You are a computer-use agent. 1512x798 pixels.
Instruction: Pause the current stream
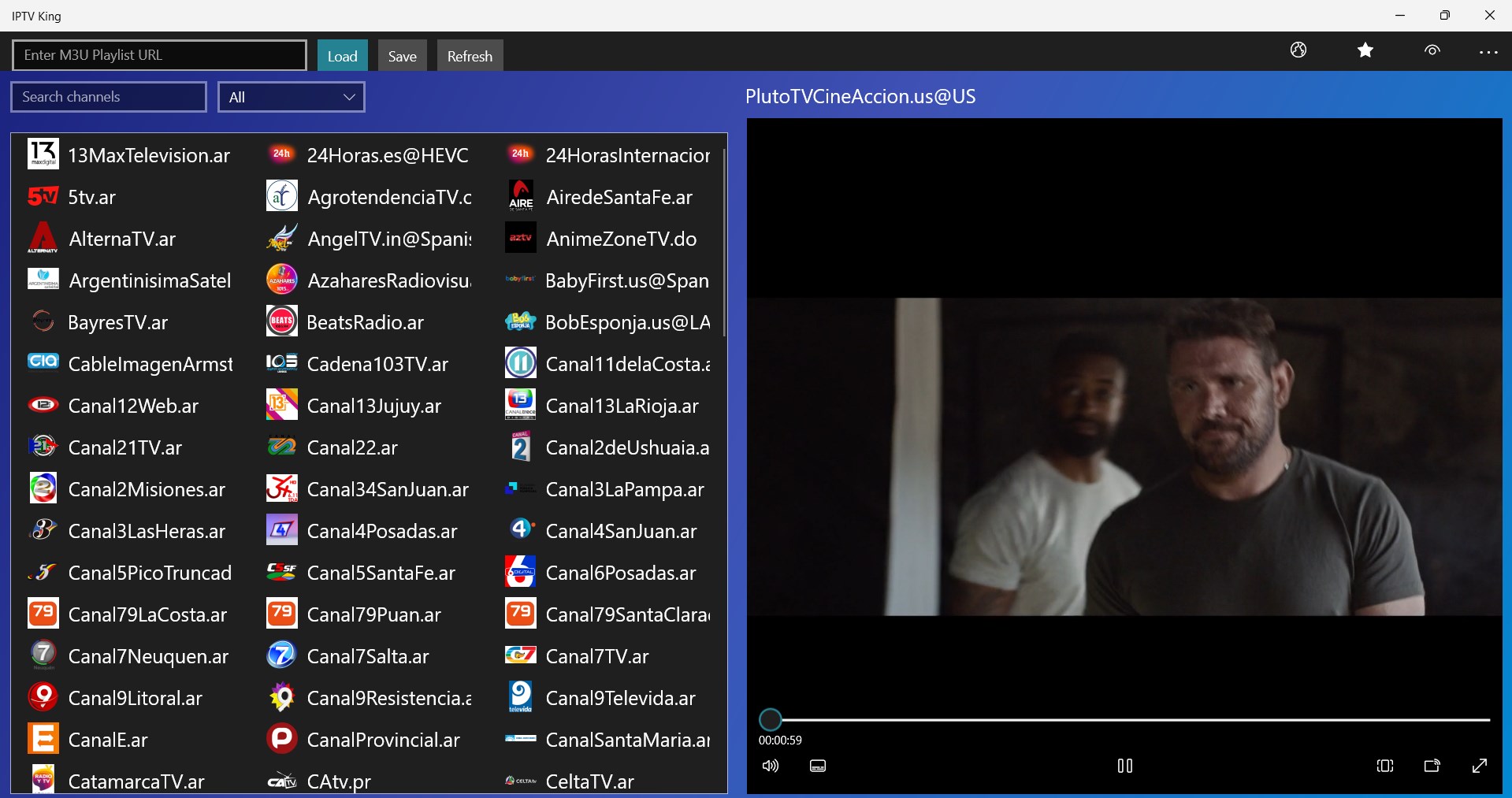point(1124,766)
